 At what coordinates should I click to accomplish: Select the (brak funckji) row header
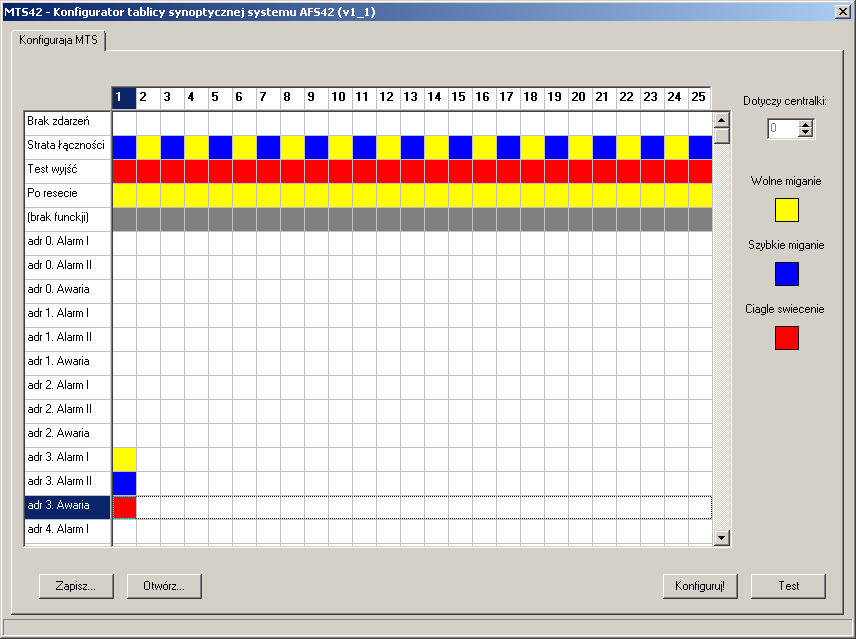click(x=68, y=219)
